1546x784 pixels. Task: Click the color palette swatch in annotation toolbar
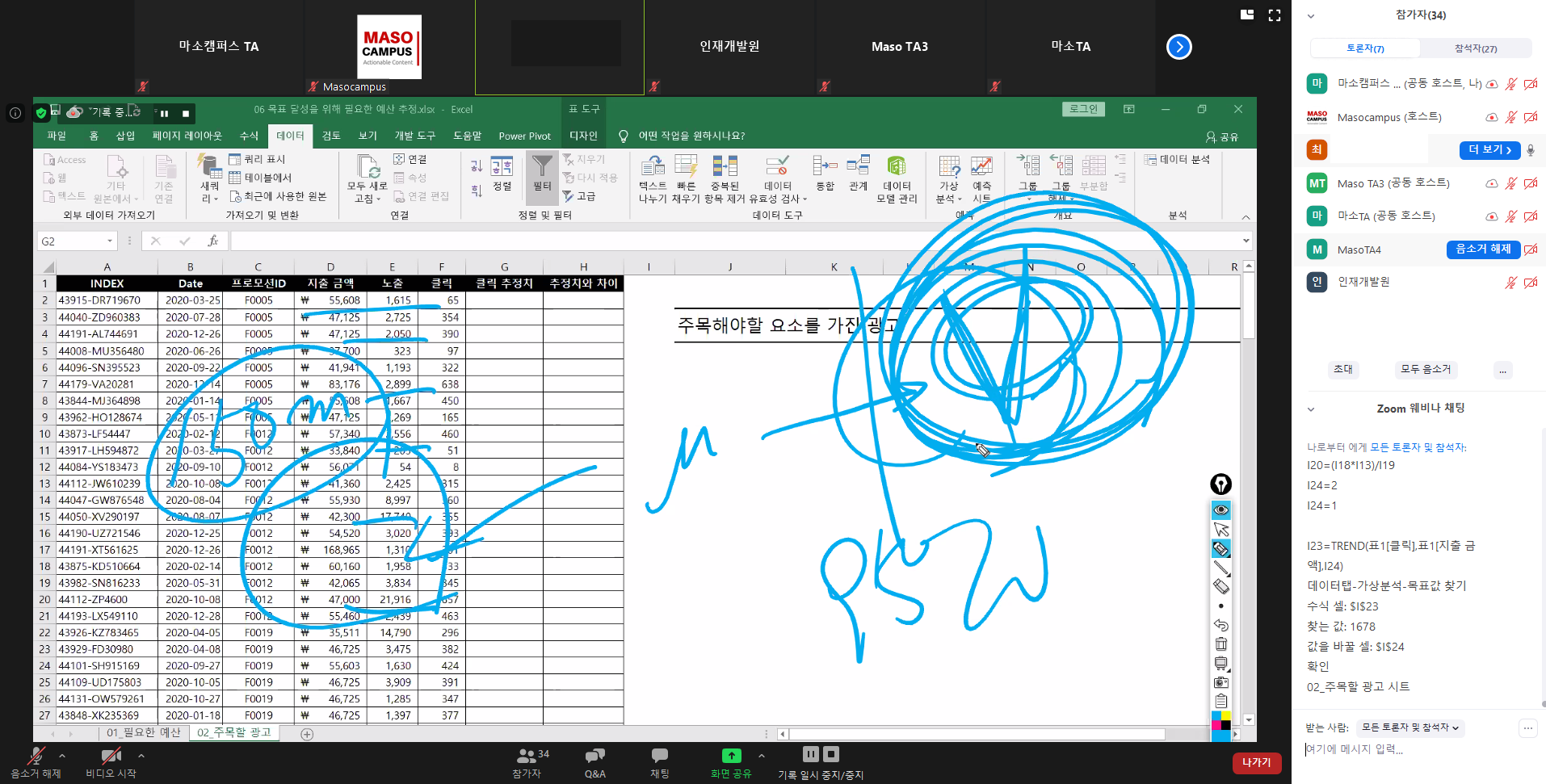(x=1221, y=720)
